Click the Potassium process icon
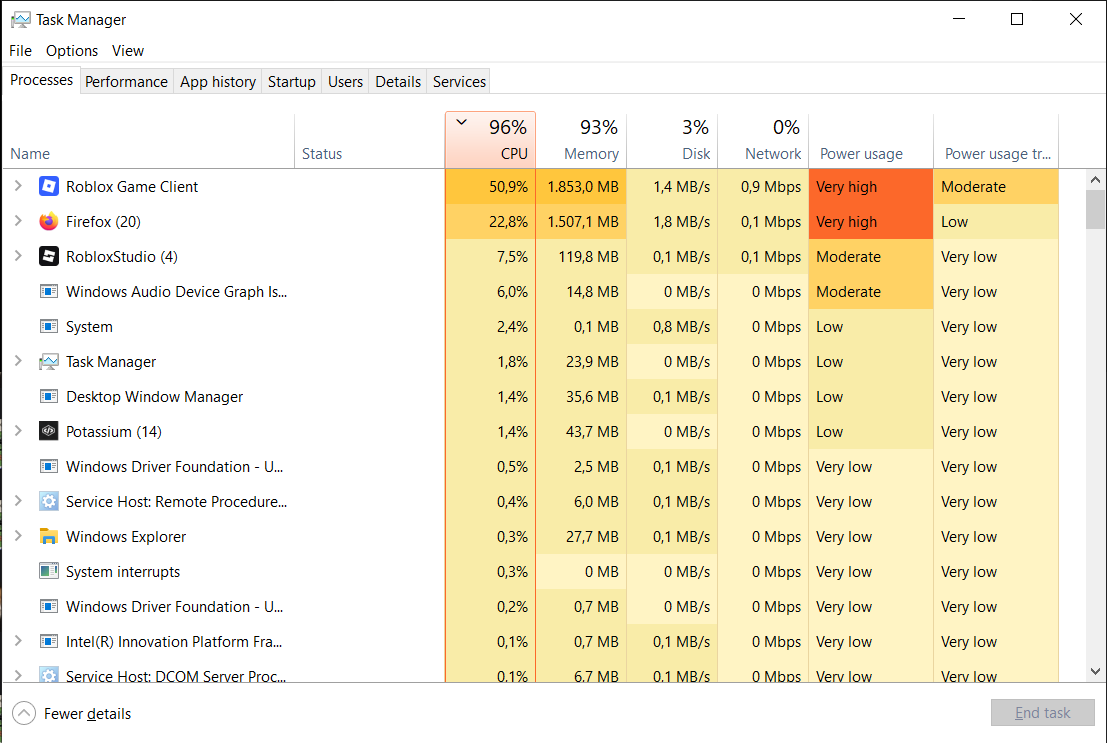1107x743 pixels. 49,432
